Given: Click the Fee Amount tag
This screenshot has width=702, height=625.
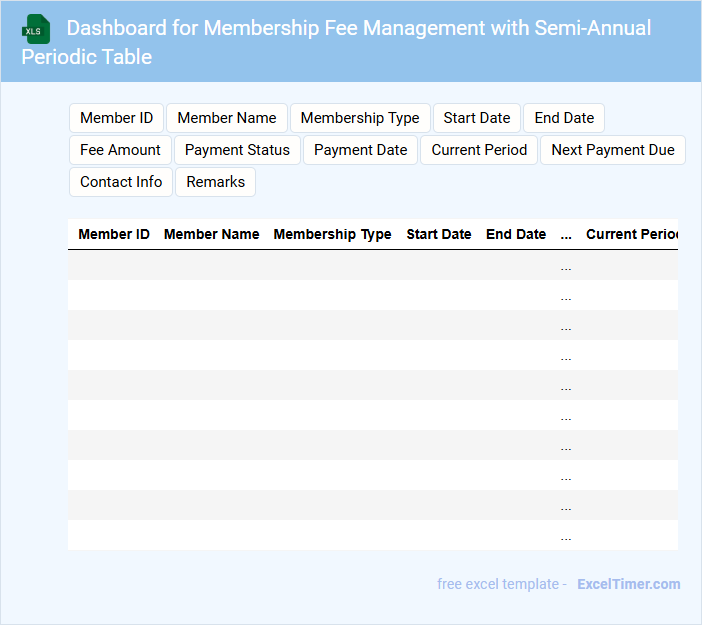Looking at the screenshot, I should tap(120, 150).
